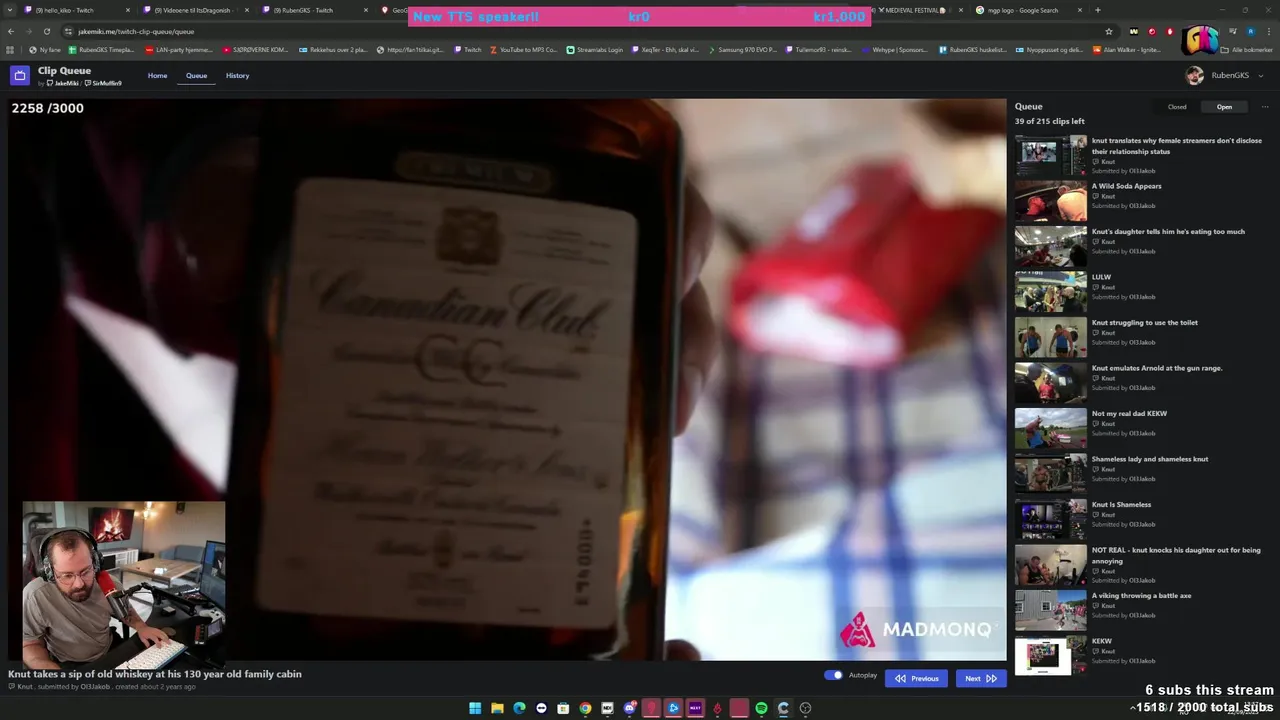Open the RubenGKS Timepla... bookmark
Image resolution: width=1280 pixels, height=720 pixels.
tap(101, 49)
